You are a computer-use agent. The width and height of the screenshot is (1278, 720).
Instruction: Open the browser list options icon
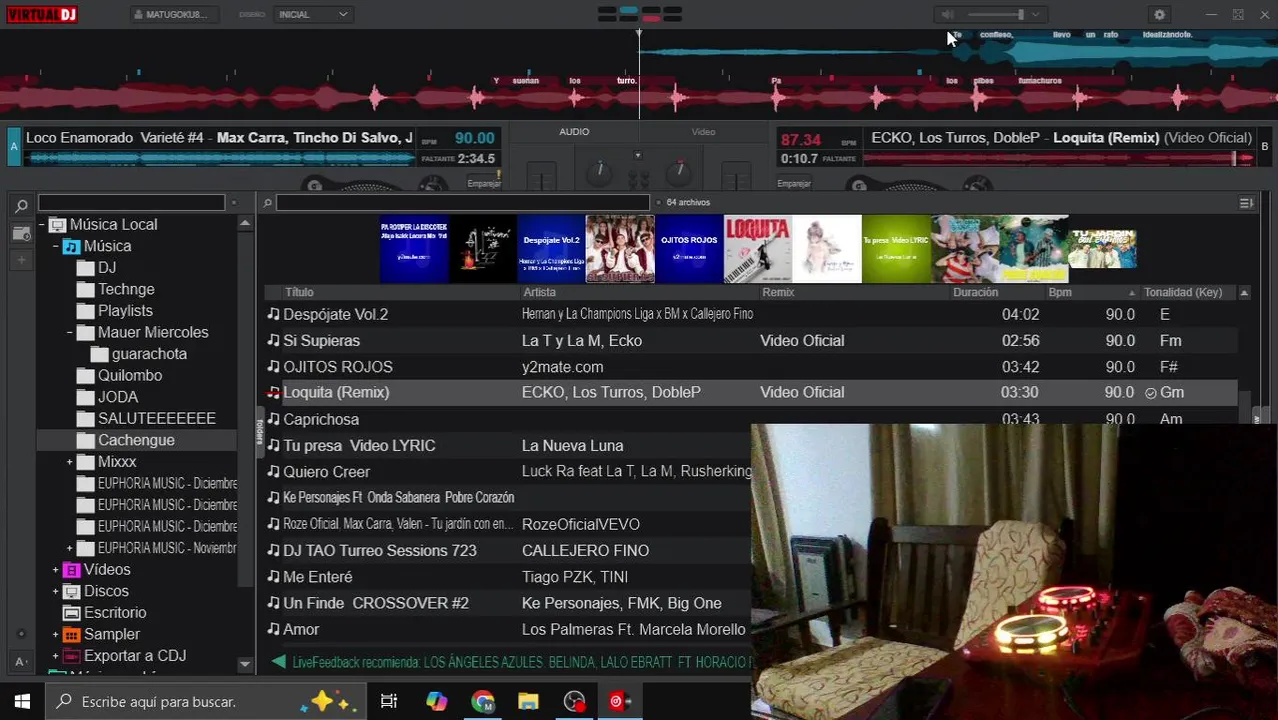1246,203
